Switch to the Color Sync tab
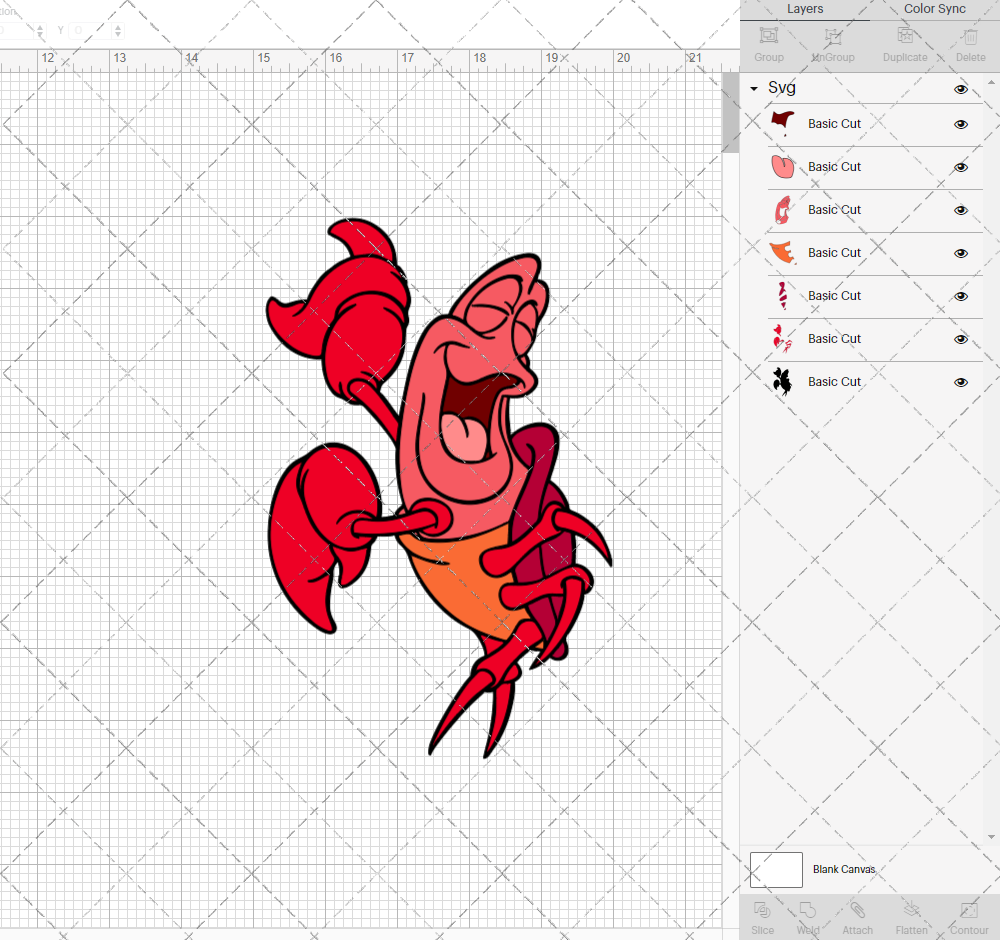This screenshot has width=1000, height=940. tap(933, 9)
